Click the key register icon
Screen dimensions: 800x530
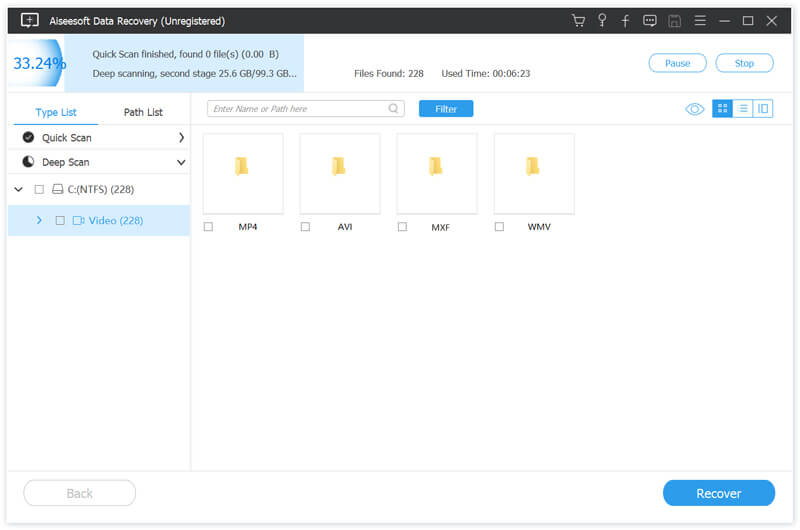[x=602, y=20]
